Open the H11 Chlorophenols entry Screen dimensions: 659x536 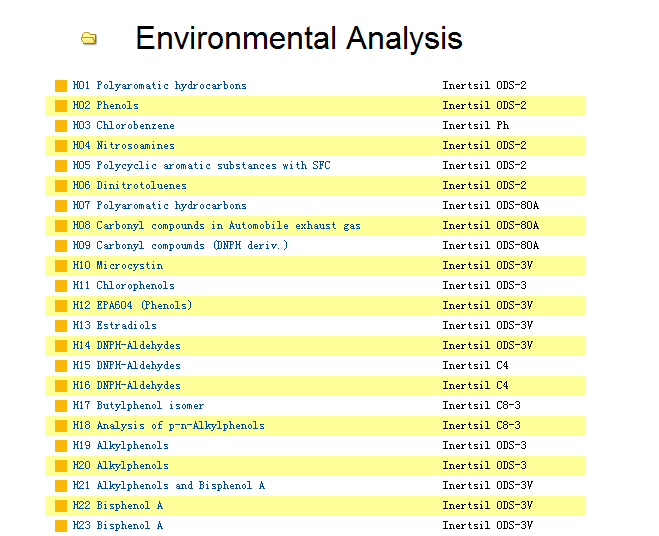tap(124, 285)
